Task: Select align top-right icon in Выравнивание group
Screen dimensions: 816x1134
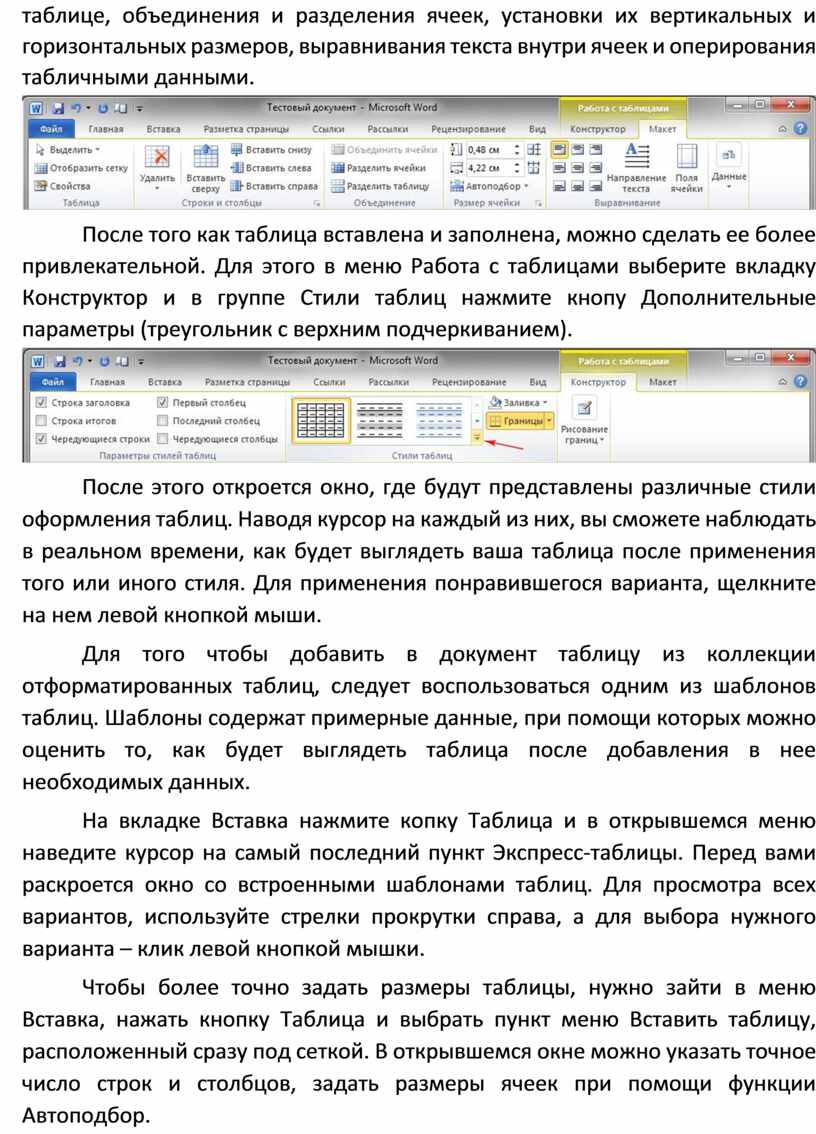Action: click(x=595, y=150)
